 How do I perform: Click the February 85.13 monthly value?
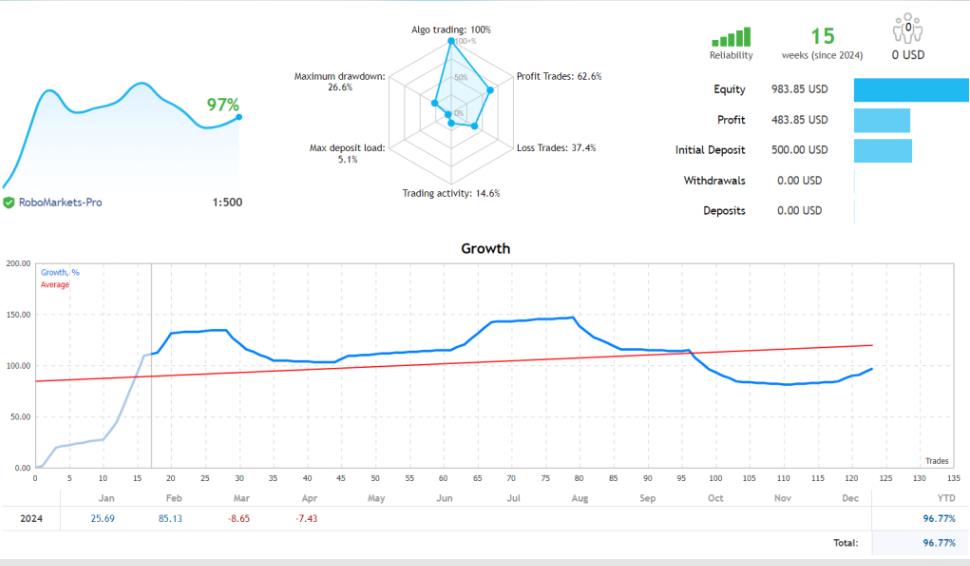169,519
